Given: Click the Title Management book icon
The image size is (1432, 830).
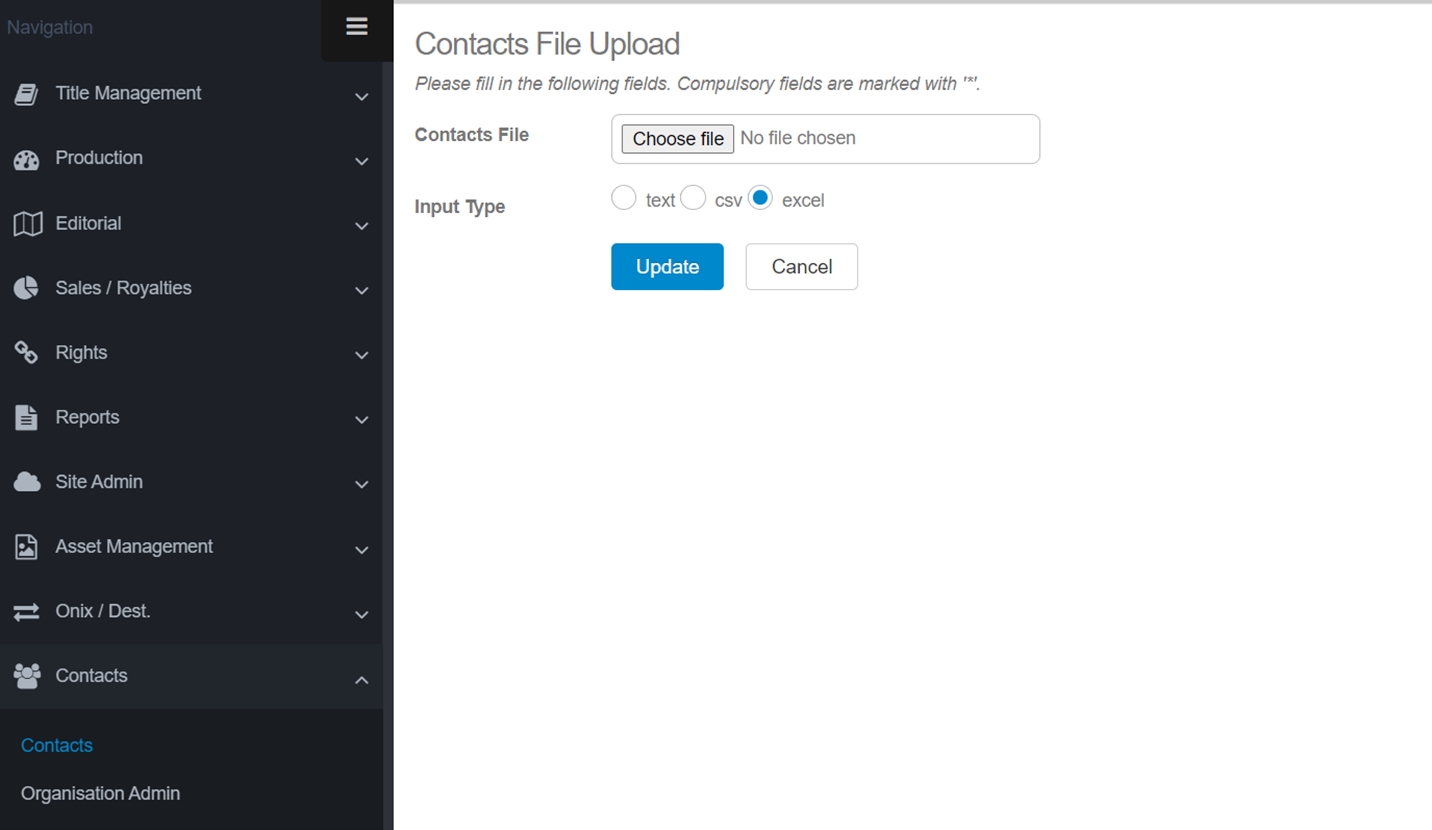Looking at the screenshot, I should tap(27, 94).
